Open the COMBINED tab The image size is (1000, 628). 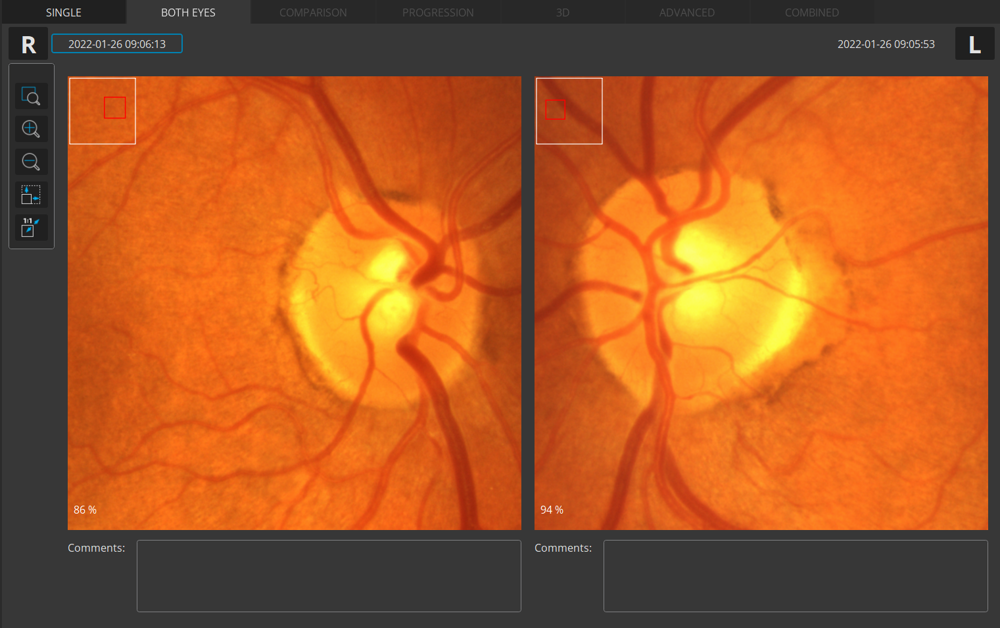811,12
